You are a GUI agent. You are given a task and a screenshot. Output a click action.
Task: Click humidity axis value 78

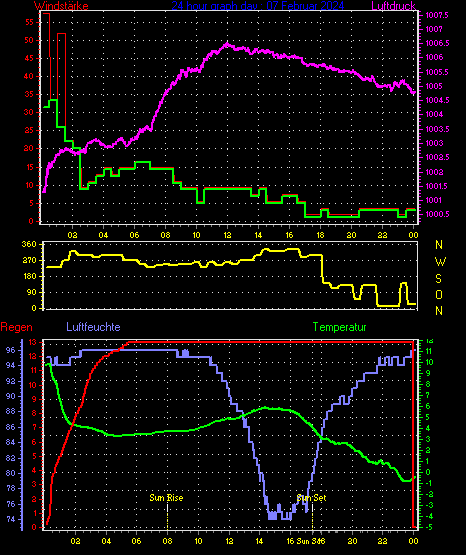pos(11,488)
